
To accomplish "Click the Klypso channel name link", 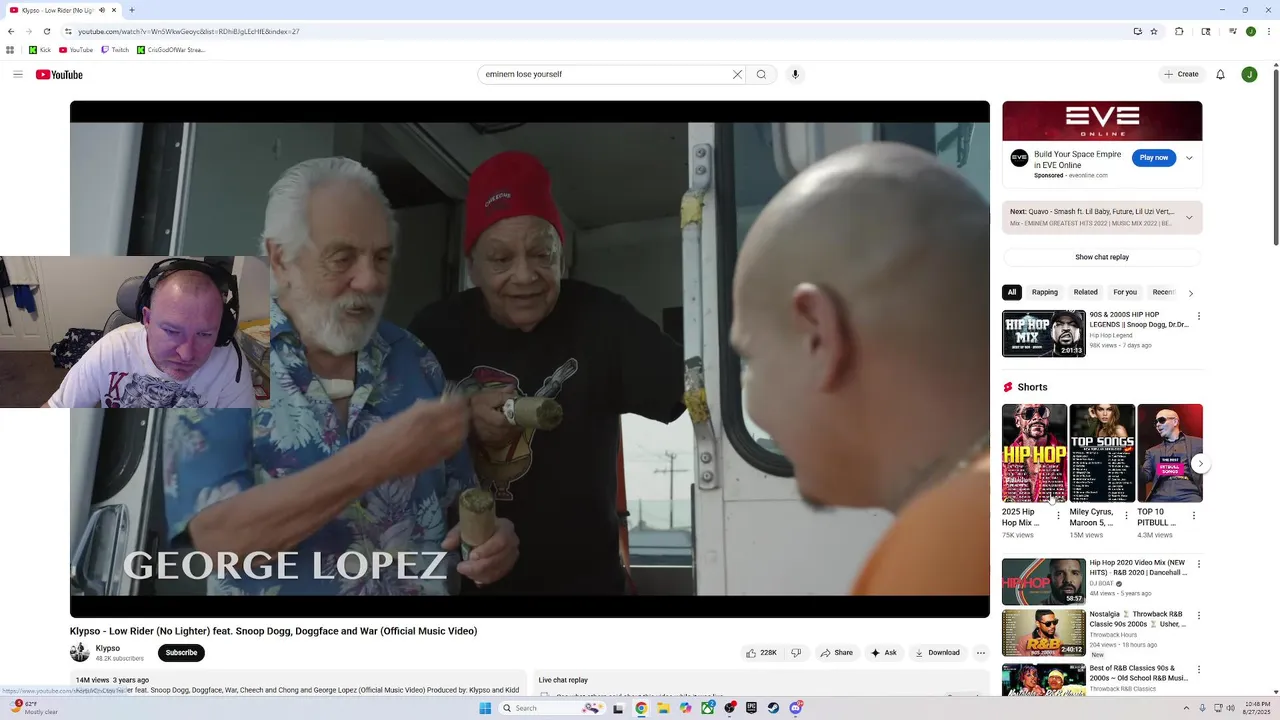I will coord(107,648).
